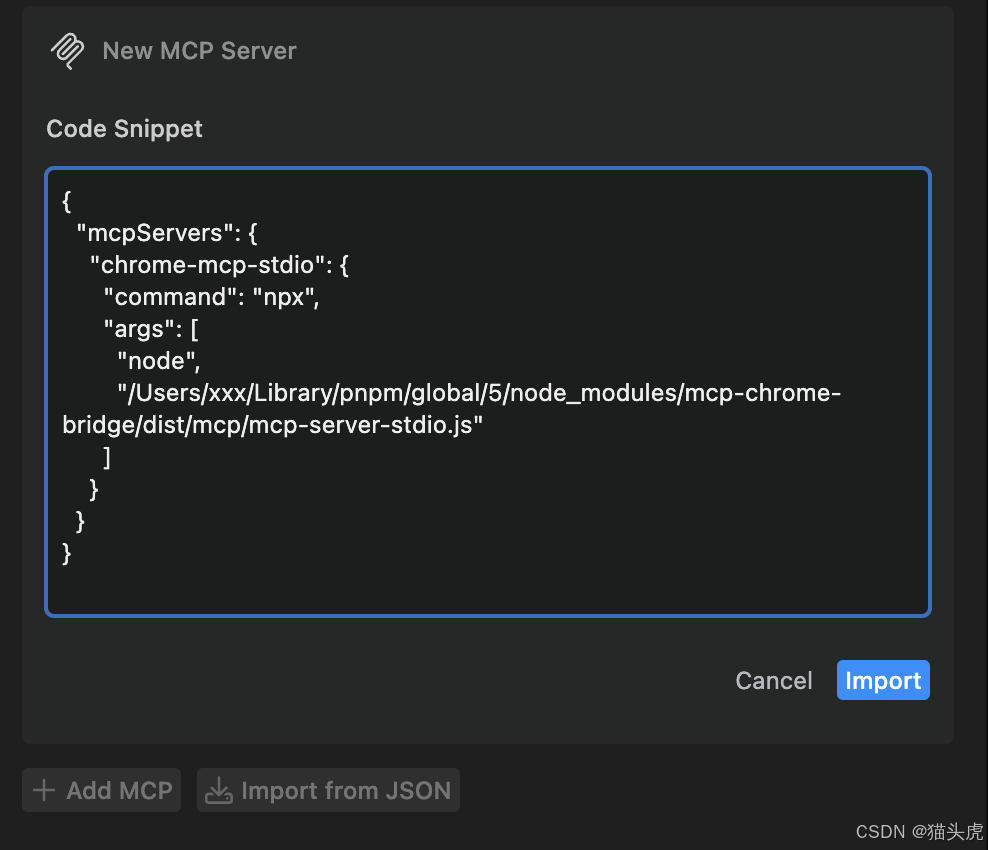
Task: Click the MCP server icon in header
Action: [x=67, y=51]
